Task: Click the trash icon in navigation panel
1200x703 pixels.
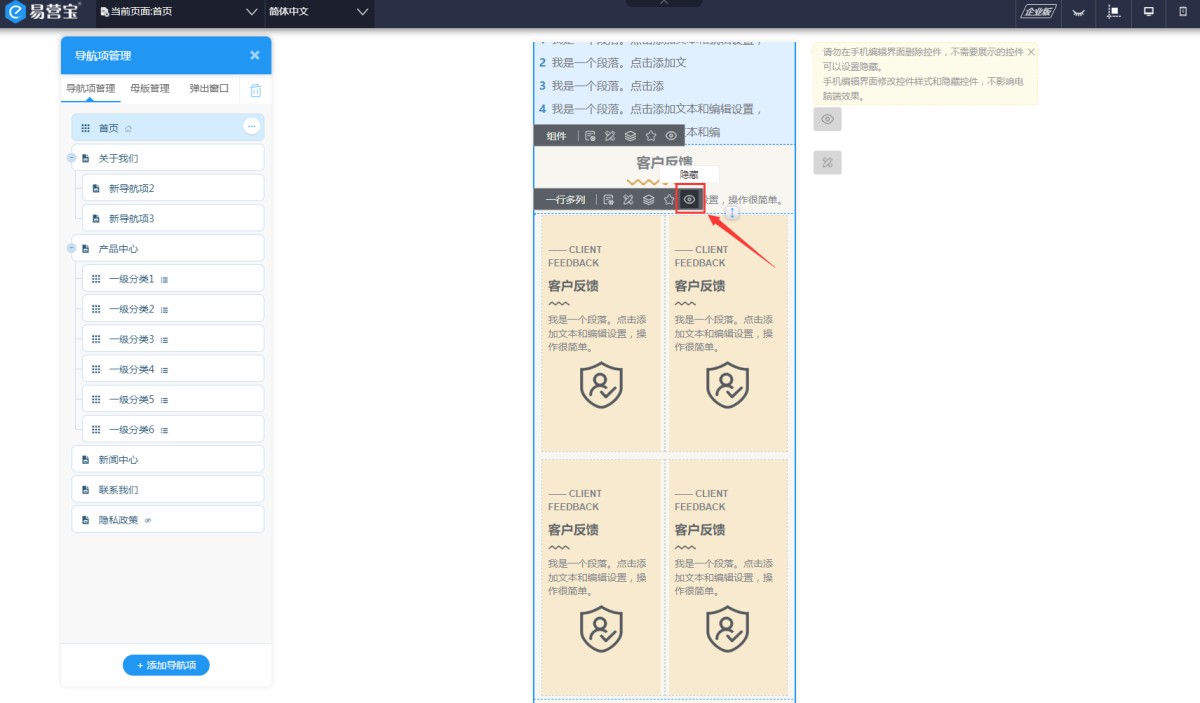Action: (x=255, y=90)
